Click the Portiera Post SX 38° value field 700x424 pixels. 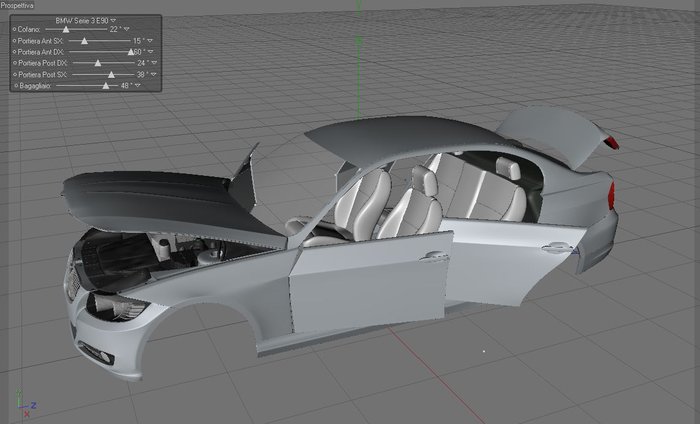(143, 75)
